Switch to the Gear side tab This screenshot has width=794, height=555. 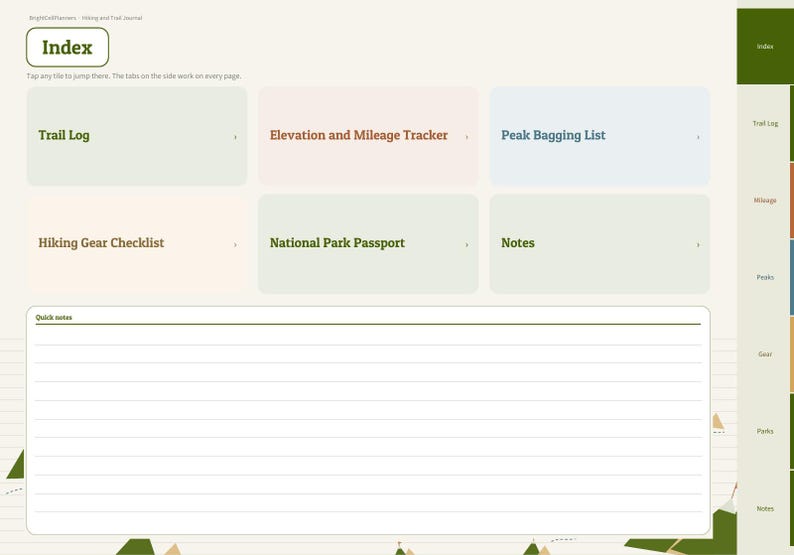pos(765,354)
